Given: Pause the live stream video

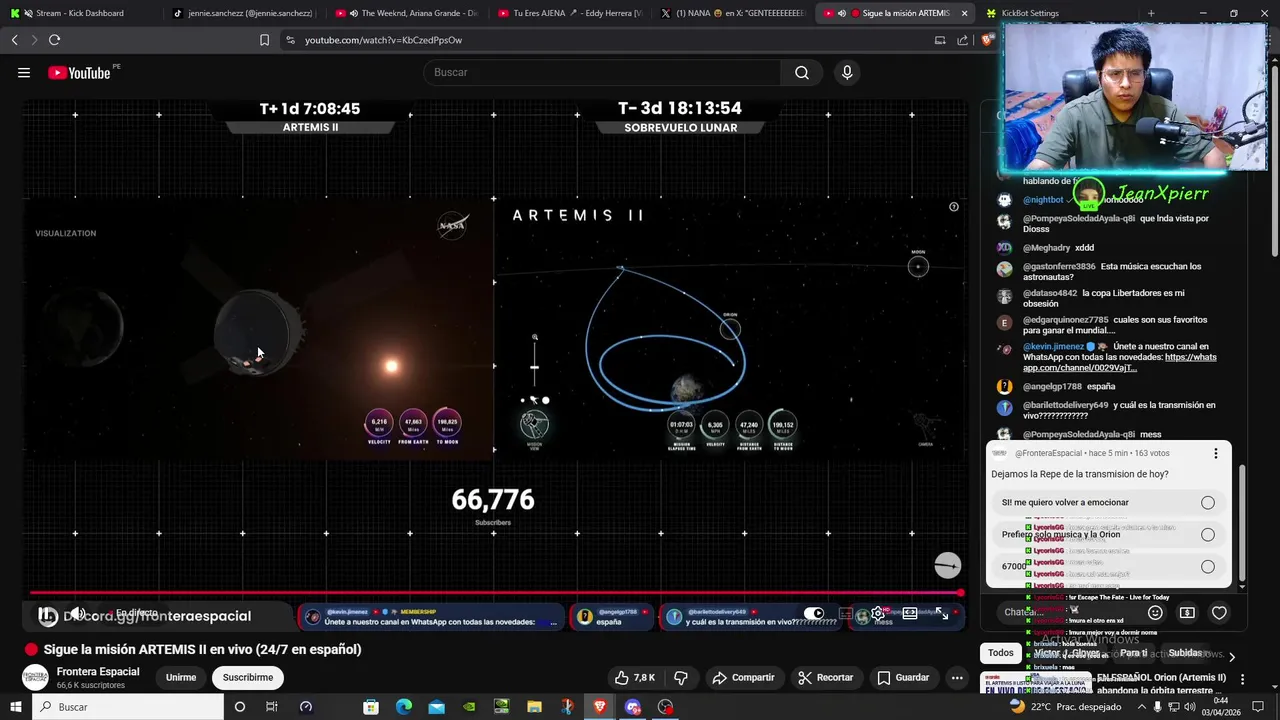Looking at the screenshot, I should 47,615.
